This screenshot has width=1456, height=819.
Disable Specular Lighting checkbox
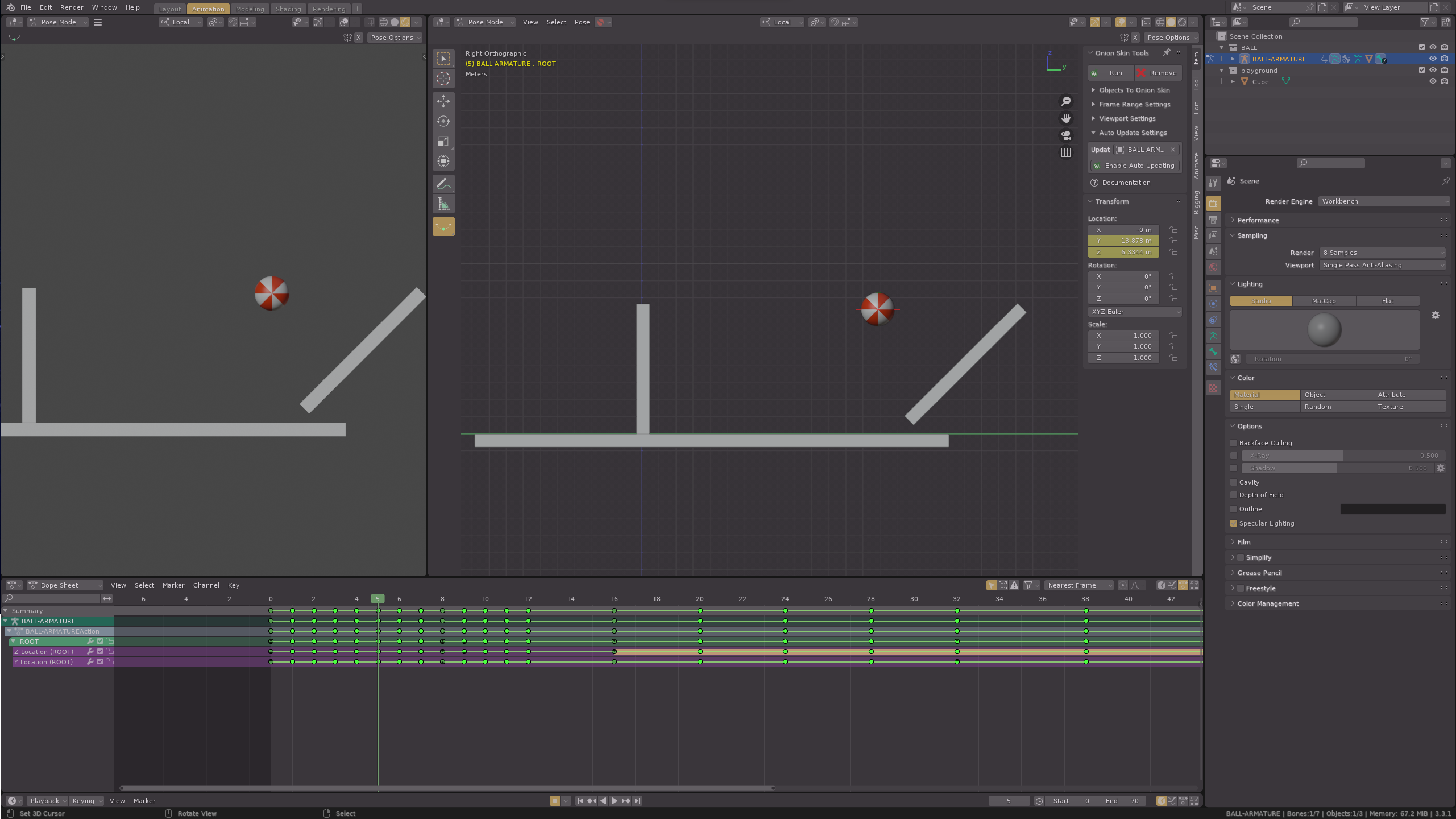pos(1234,523)
